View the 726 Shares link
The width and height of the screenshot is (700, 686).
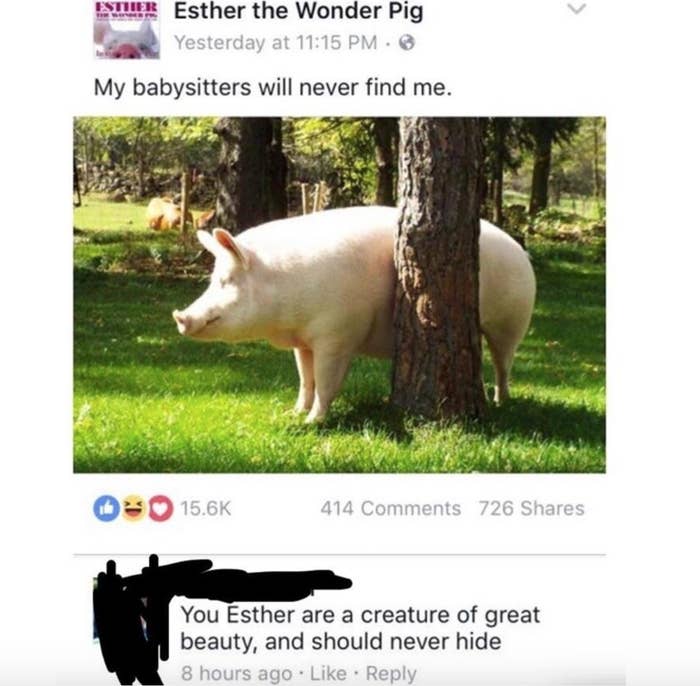click(x=531, y=508)
